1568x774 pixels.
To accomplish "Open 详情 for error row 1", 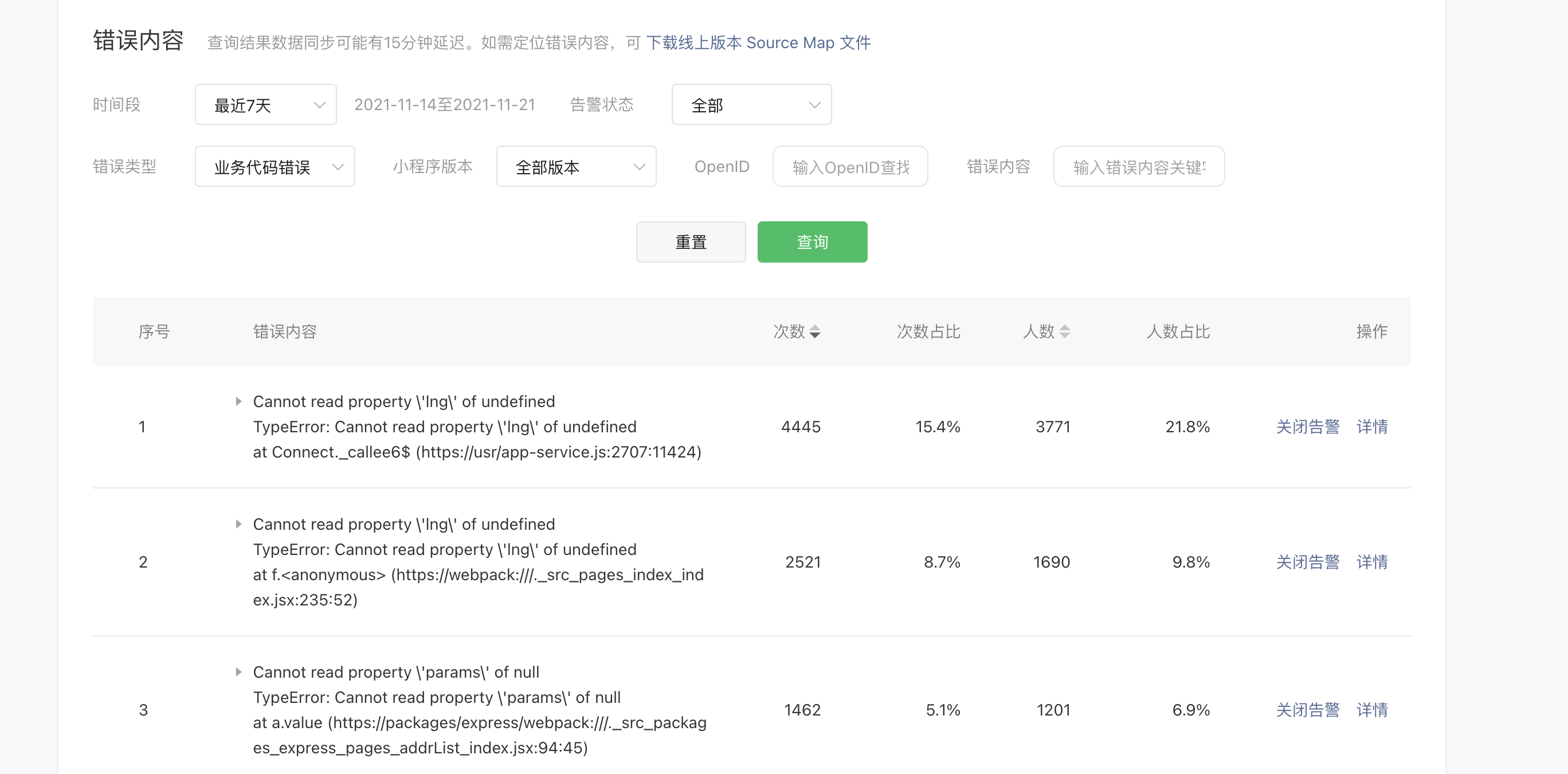I will point(1372,427).
